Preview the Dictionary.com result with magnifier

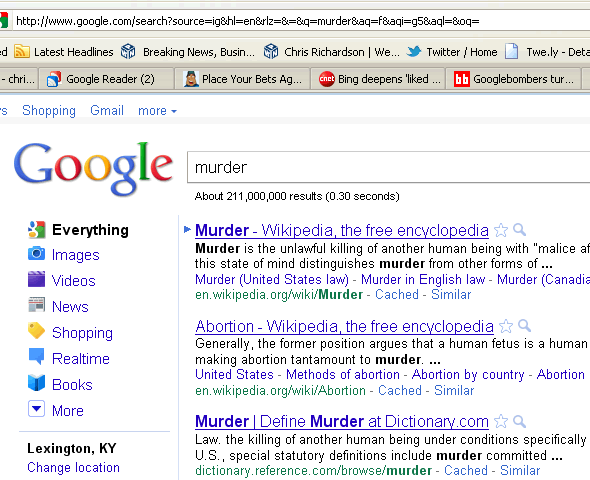tap(519, 421)
